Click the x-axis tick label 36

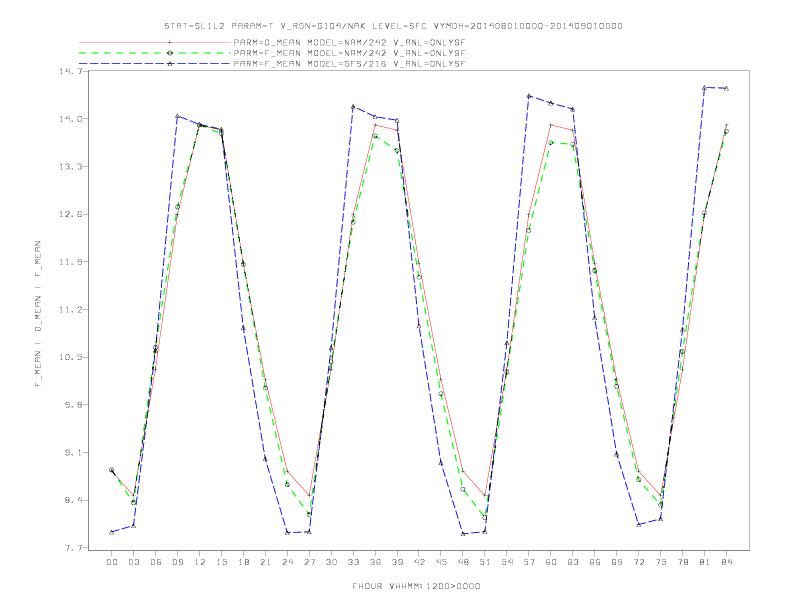pyautogui.click(x=375, y=562)
